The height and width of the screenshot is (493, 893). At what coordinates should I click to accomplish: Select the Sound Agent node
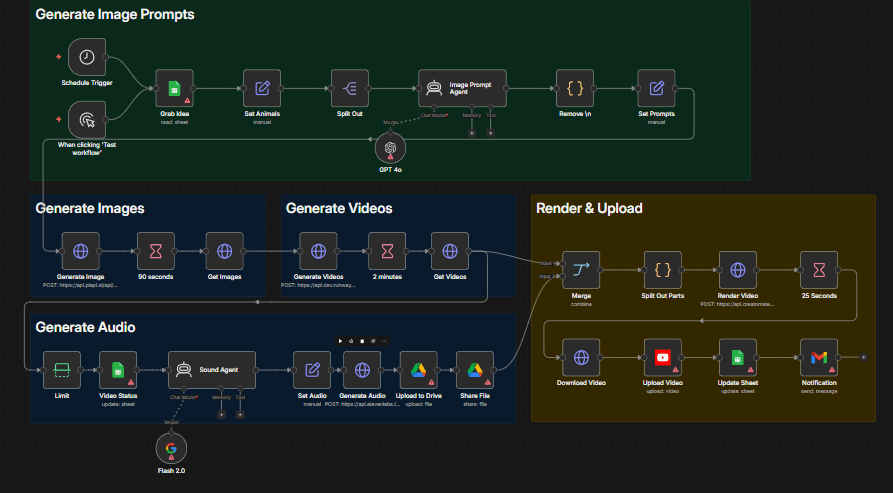coord(212,370)
